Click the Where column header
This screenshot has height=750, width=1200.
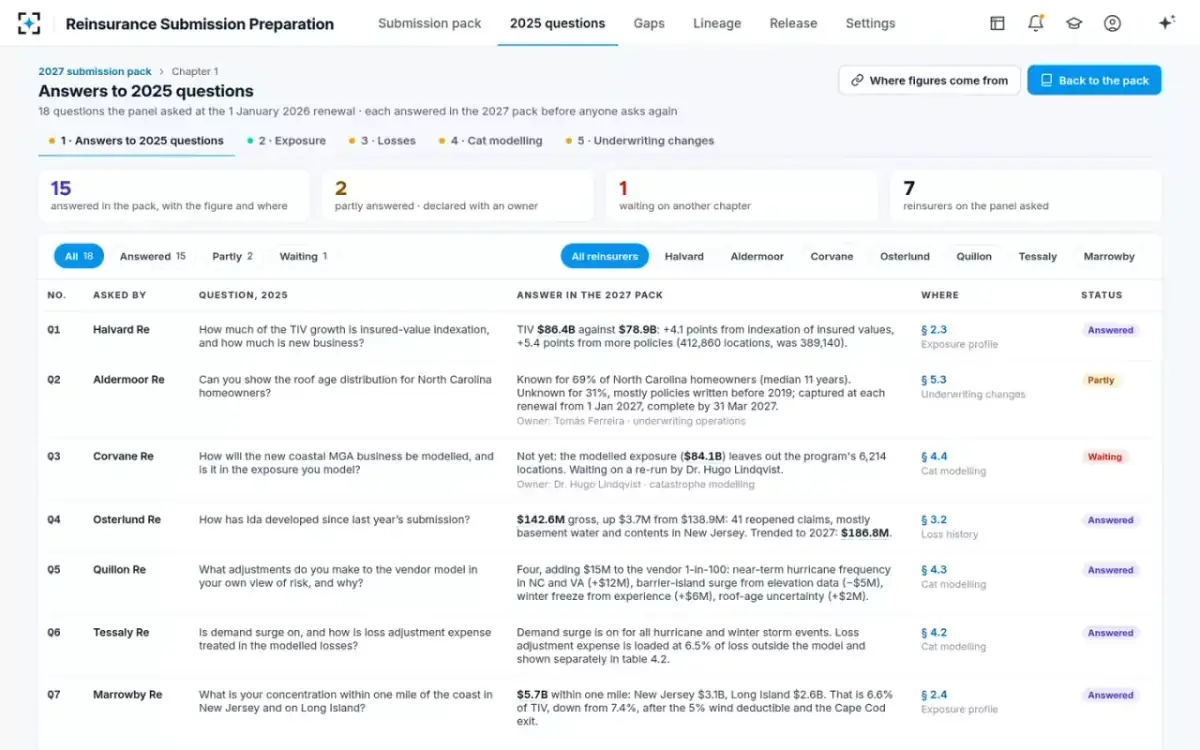pyautogui.click(x=940, y=295)
